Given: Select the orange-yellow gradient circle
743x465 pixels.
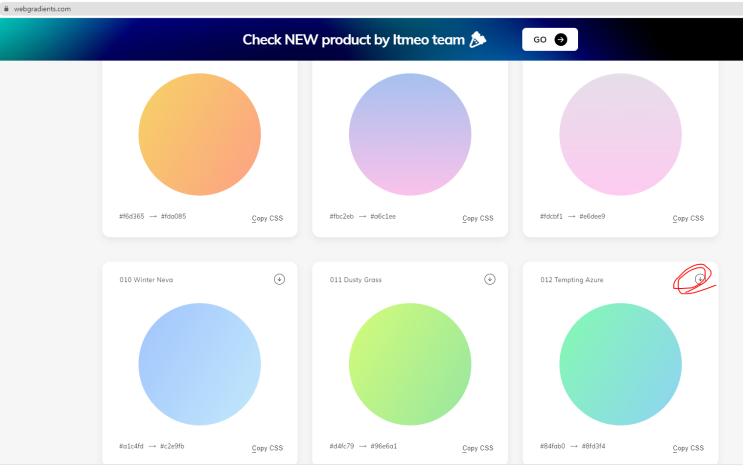Looking at the screenshot, I should (199, 134).
